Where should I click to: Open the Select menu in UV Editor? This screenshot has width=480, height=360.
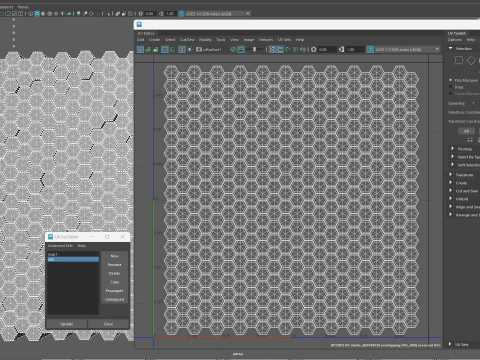coord(170,40)
